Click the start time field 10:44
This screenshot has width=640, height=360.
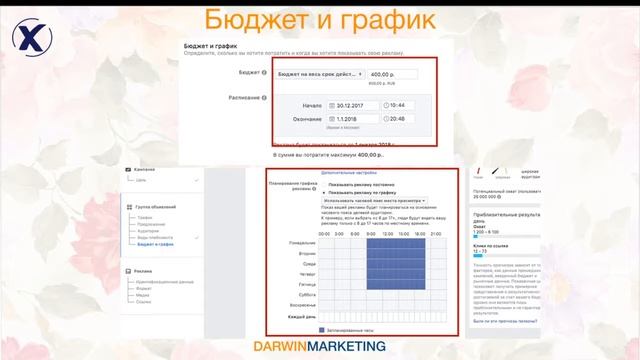coord(398,105)
